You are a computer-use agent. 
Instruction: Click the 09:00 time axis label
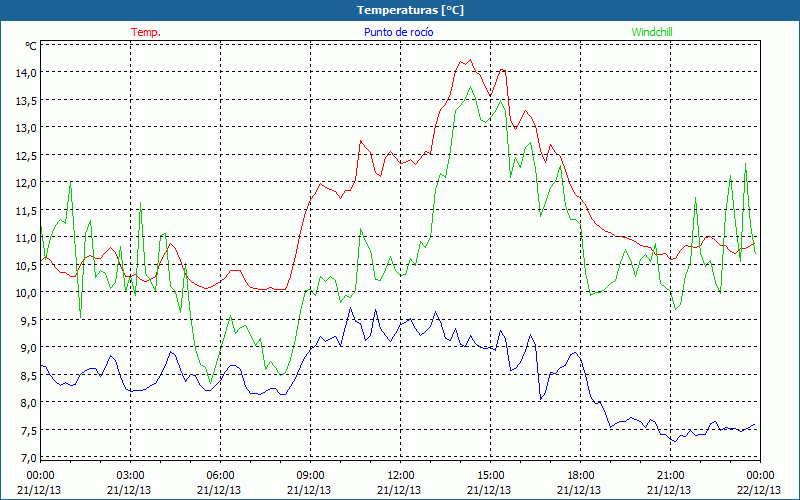[x=310, y=476]
